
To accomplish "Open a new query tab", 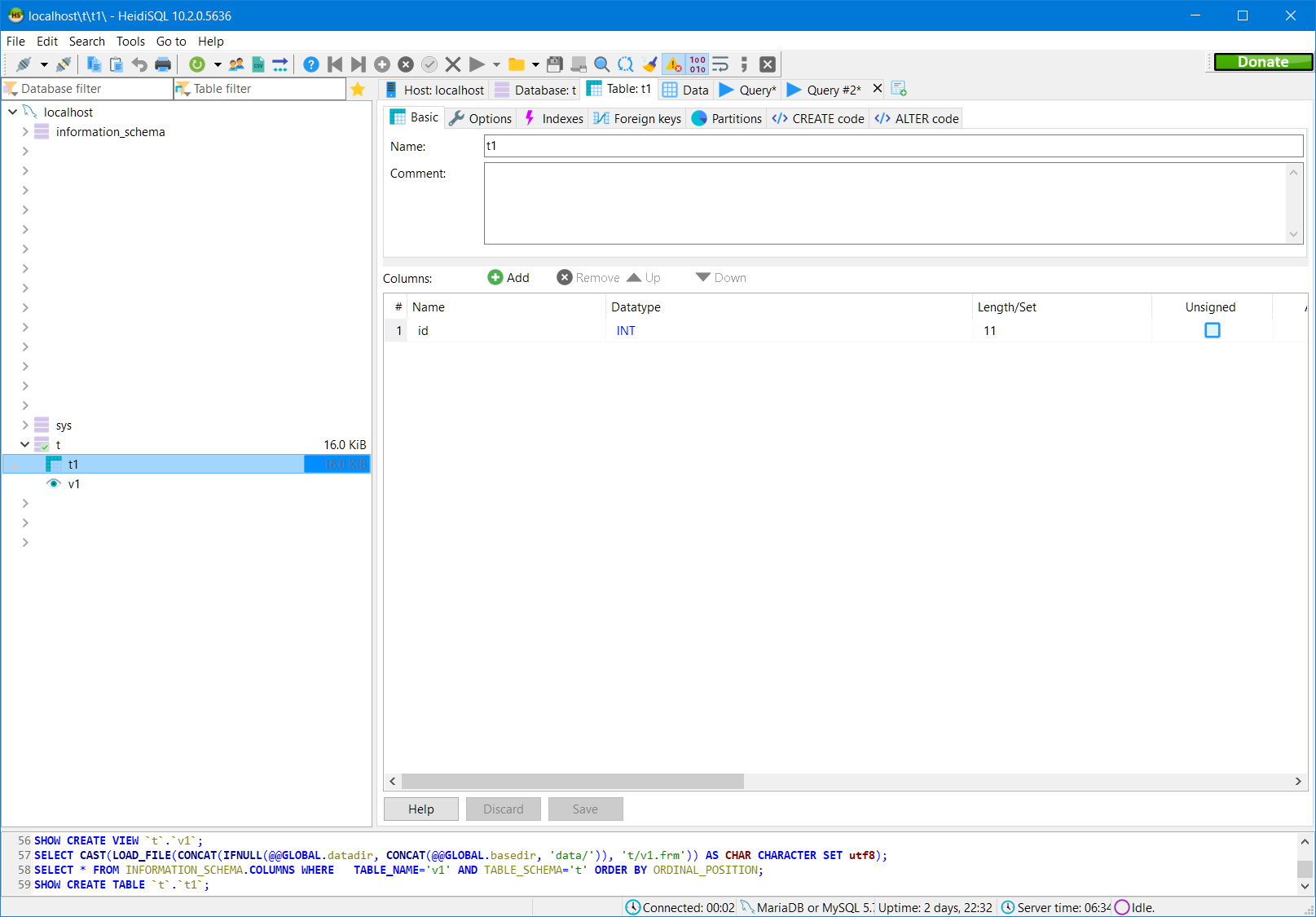I will (898, 88).
